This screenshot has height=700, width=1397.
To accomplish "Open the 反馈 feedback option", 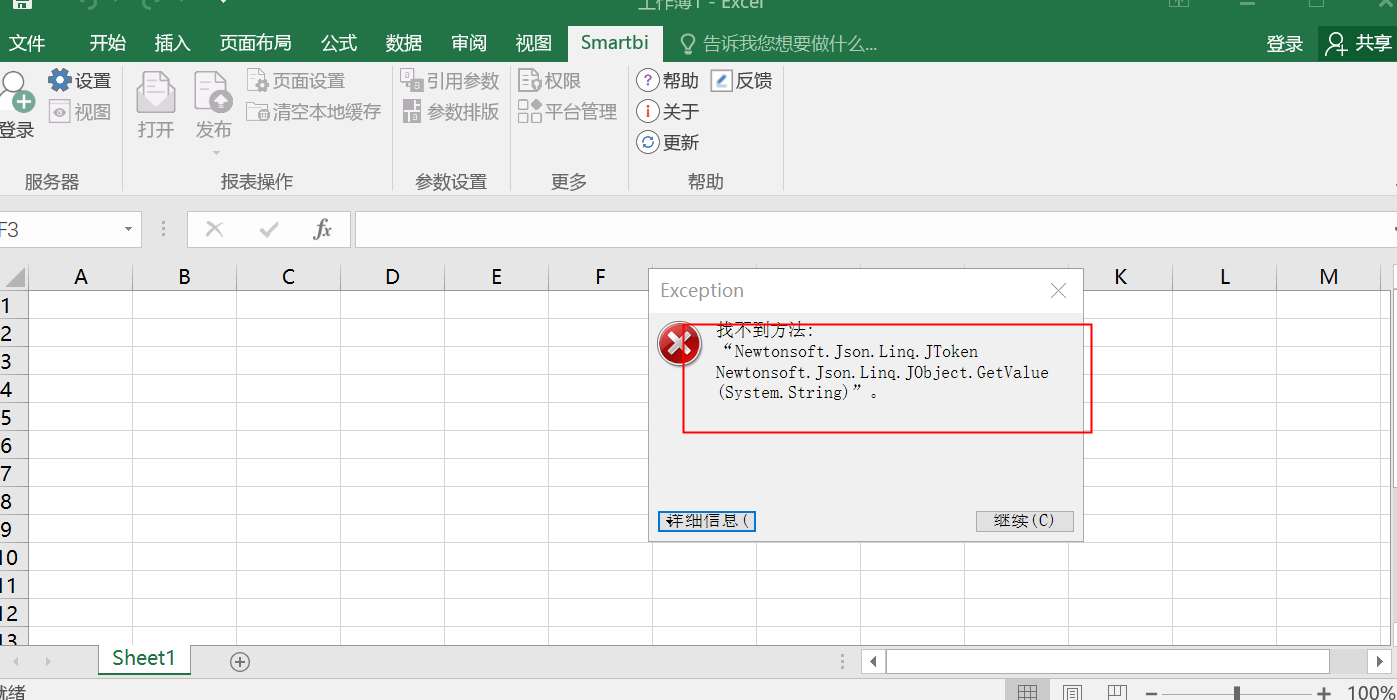I will click(741, 81).
